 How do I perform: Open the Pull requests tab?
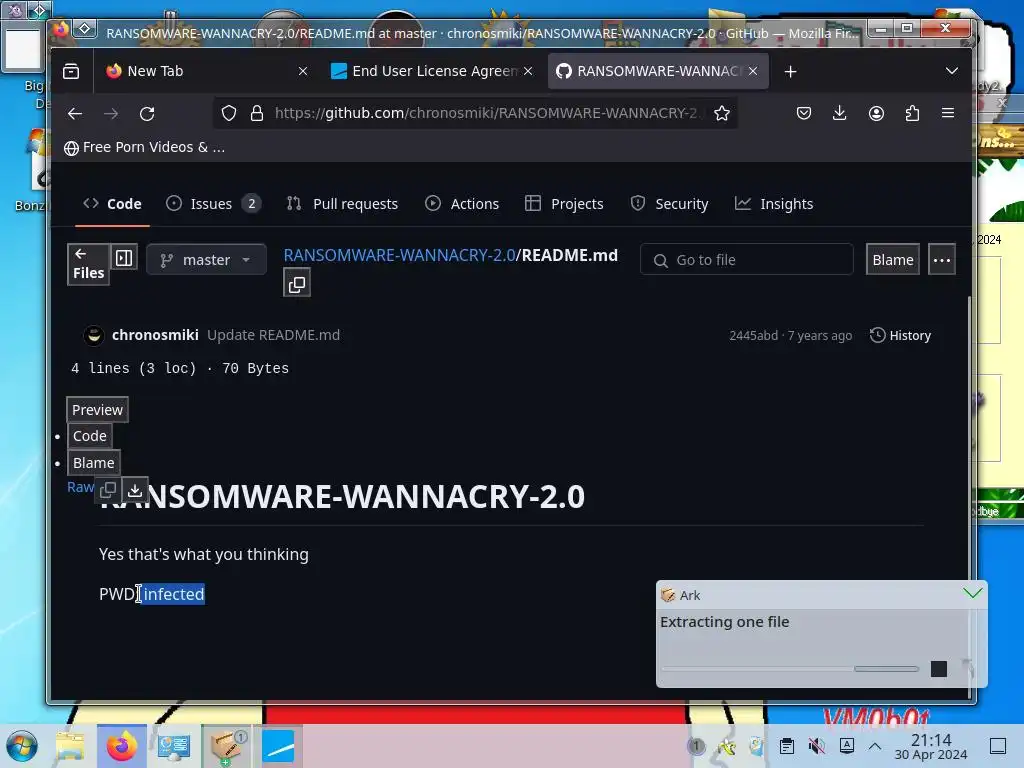pos(342,204)
